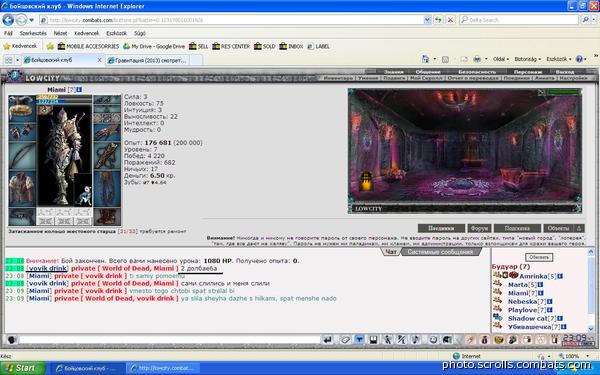Screen dimensions: 600x375
Task: Switch to the Системные сообщения chat tab
Action: point(440,252)
